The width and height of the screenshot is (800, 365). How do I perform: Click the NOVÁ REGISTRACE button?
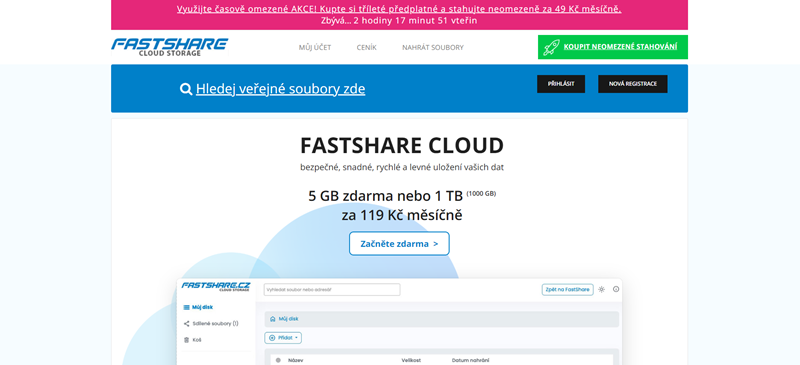click(633, 84)
